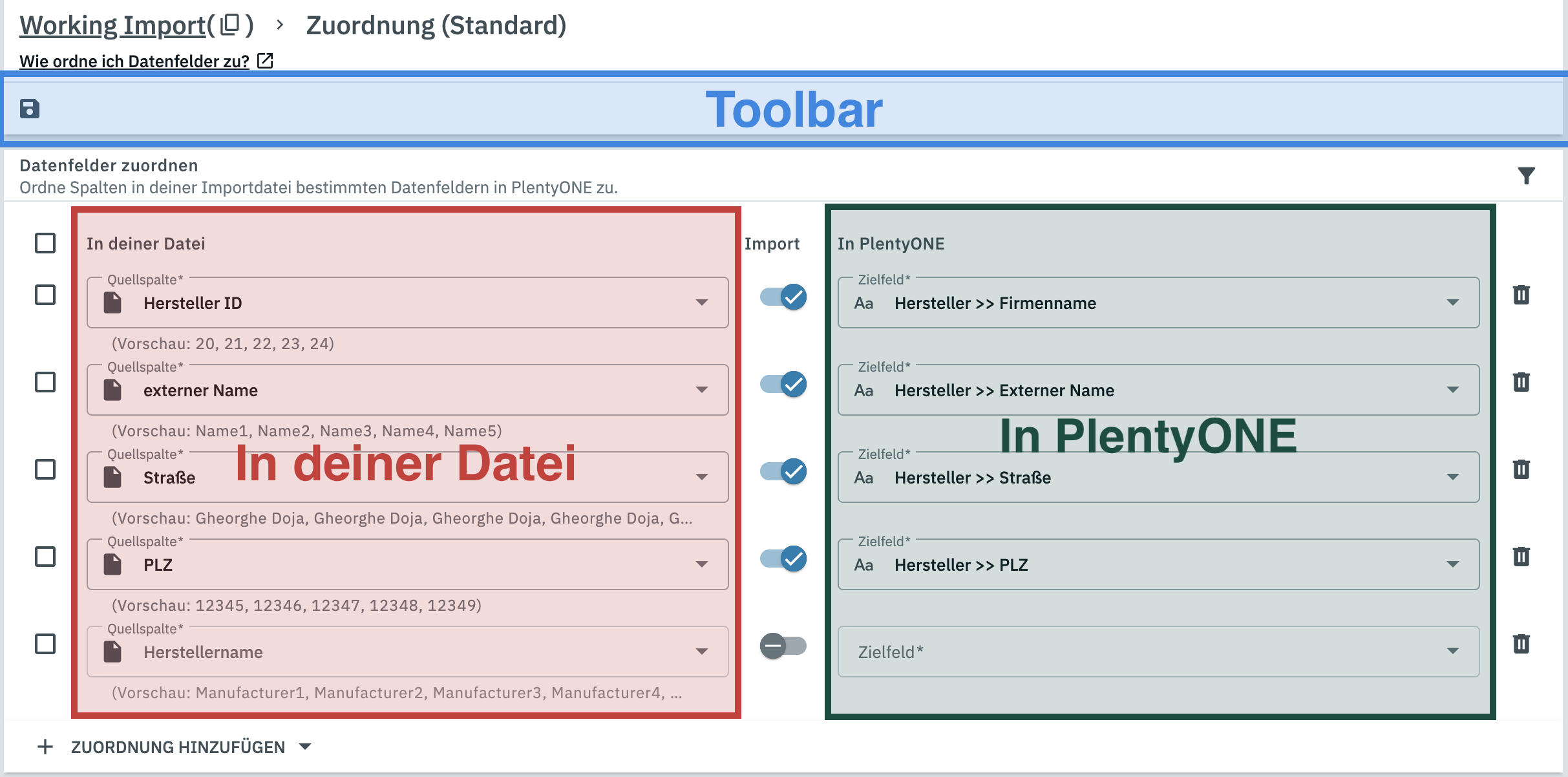Click copy icon beside Working Import

coord(230,25)
